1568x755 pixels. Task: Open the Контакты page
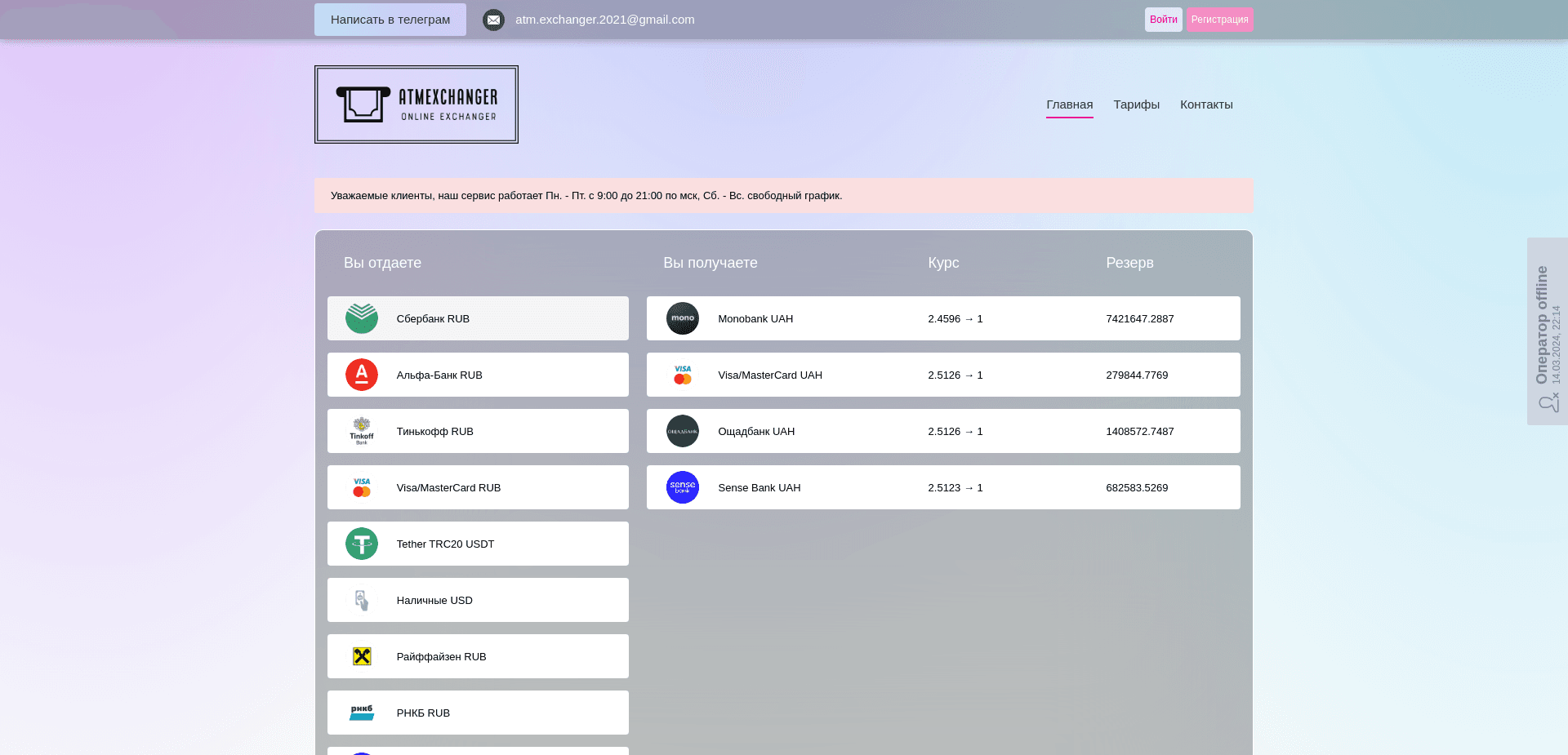(1206, 104)
